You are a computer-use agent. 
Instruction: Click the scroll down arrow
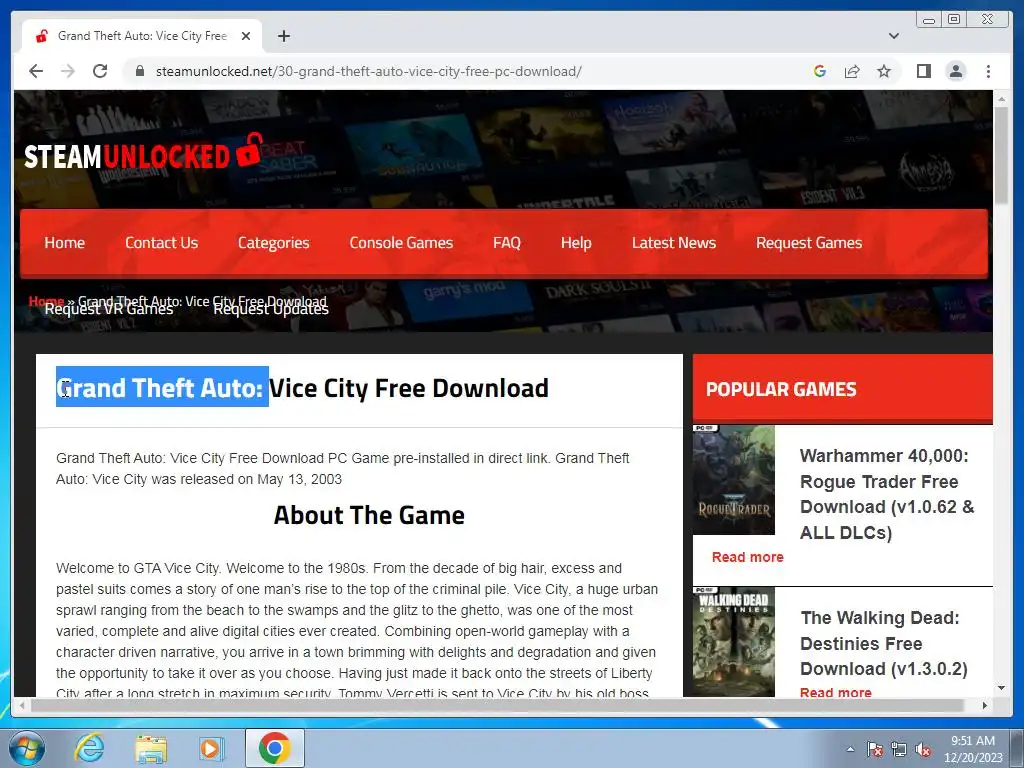point(1002,688)
